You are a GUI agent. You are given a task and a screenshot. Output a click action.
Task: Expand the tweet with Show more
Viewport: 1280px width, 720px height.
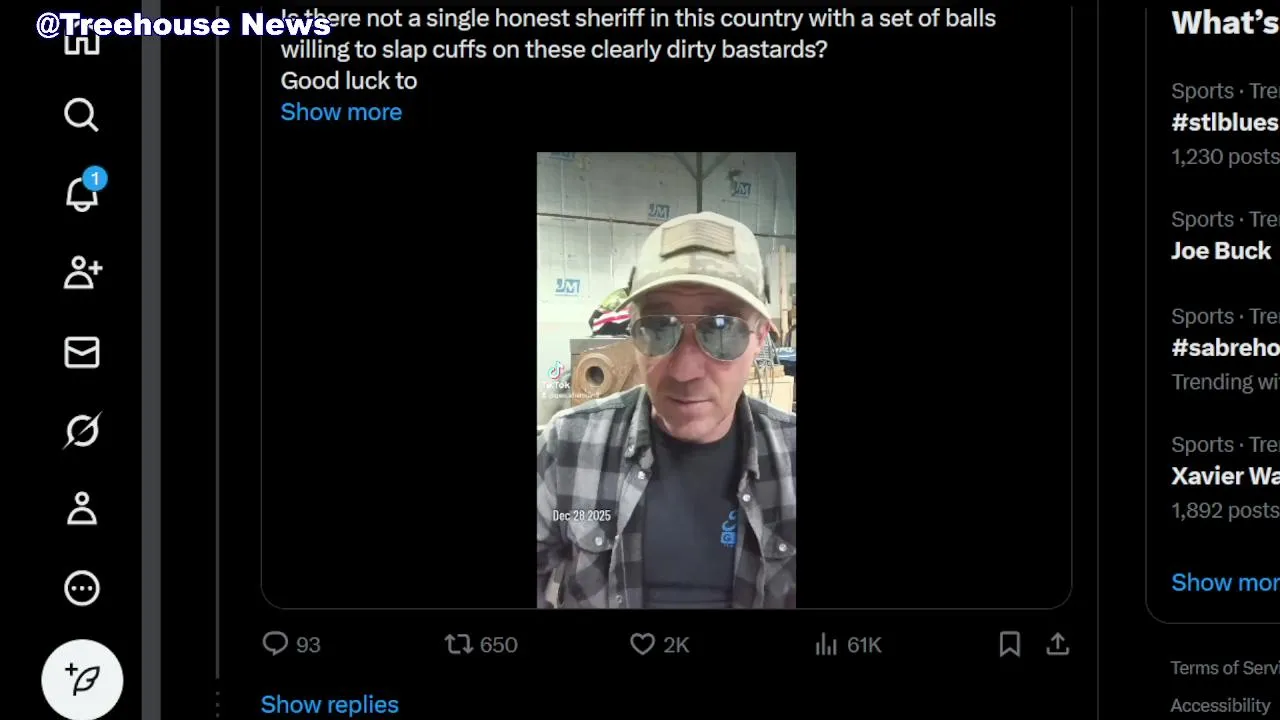341,112
